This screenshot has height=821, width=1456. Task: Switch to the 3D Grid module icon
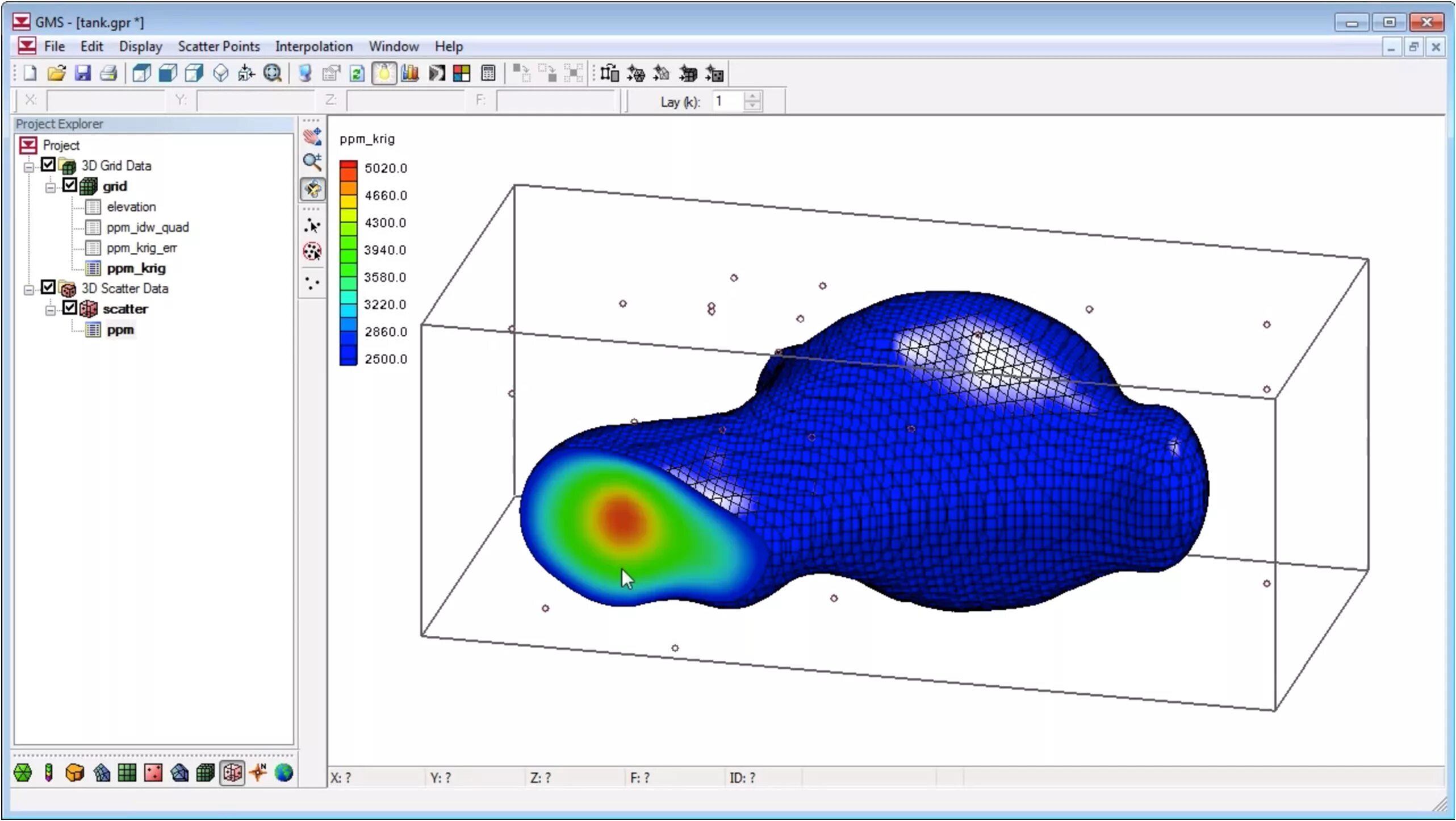[205, 773]
